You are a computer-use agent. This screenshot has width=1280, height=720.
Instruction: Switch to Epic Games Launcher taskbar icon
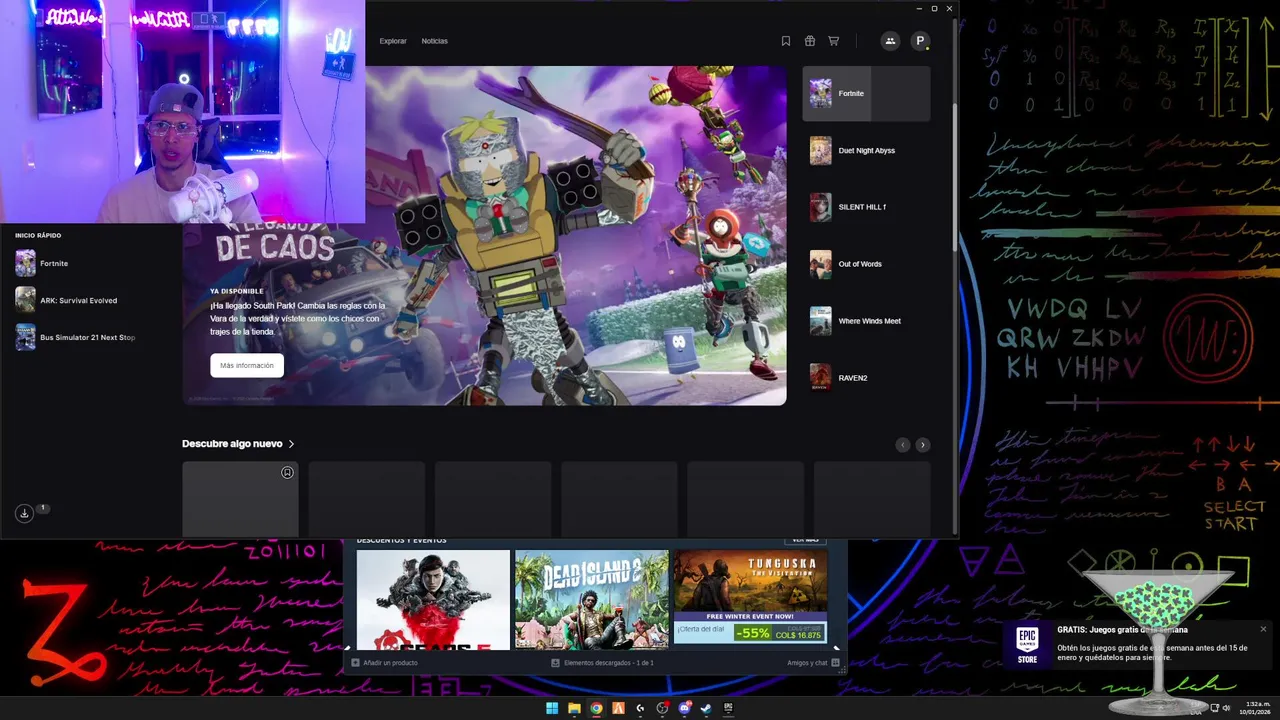coord(728,709)
